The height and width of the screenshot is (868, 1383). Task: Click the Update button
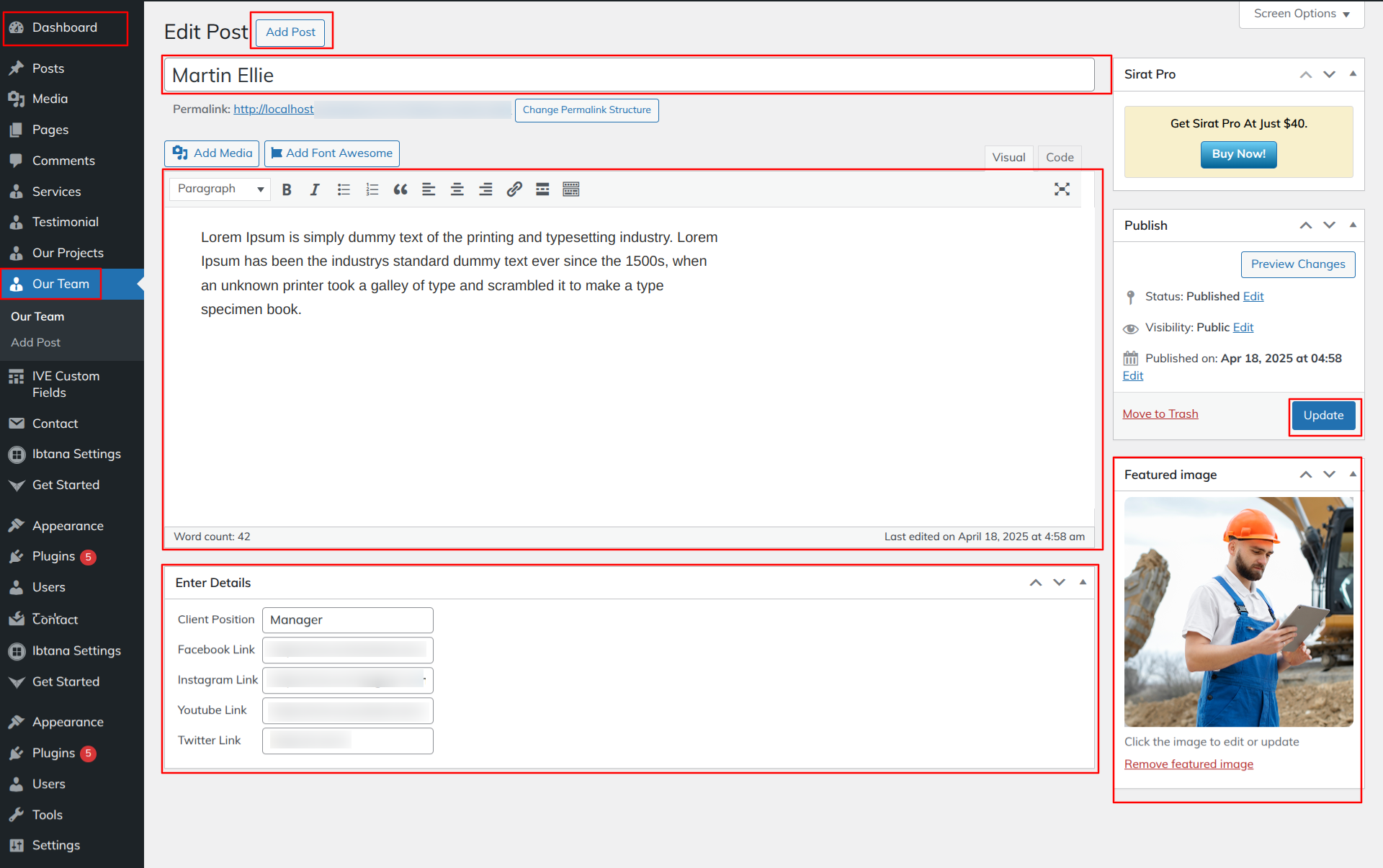[1323, 416]
